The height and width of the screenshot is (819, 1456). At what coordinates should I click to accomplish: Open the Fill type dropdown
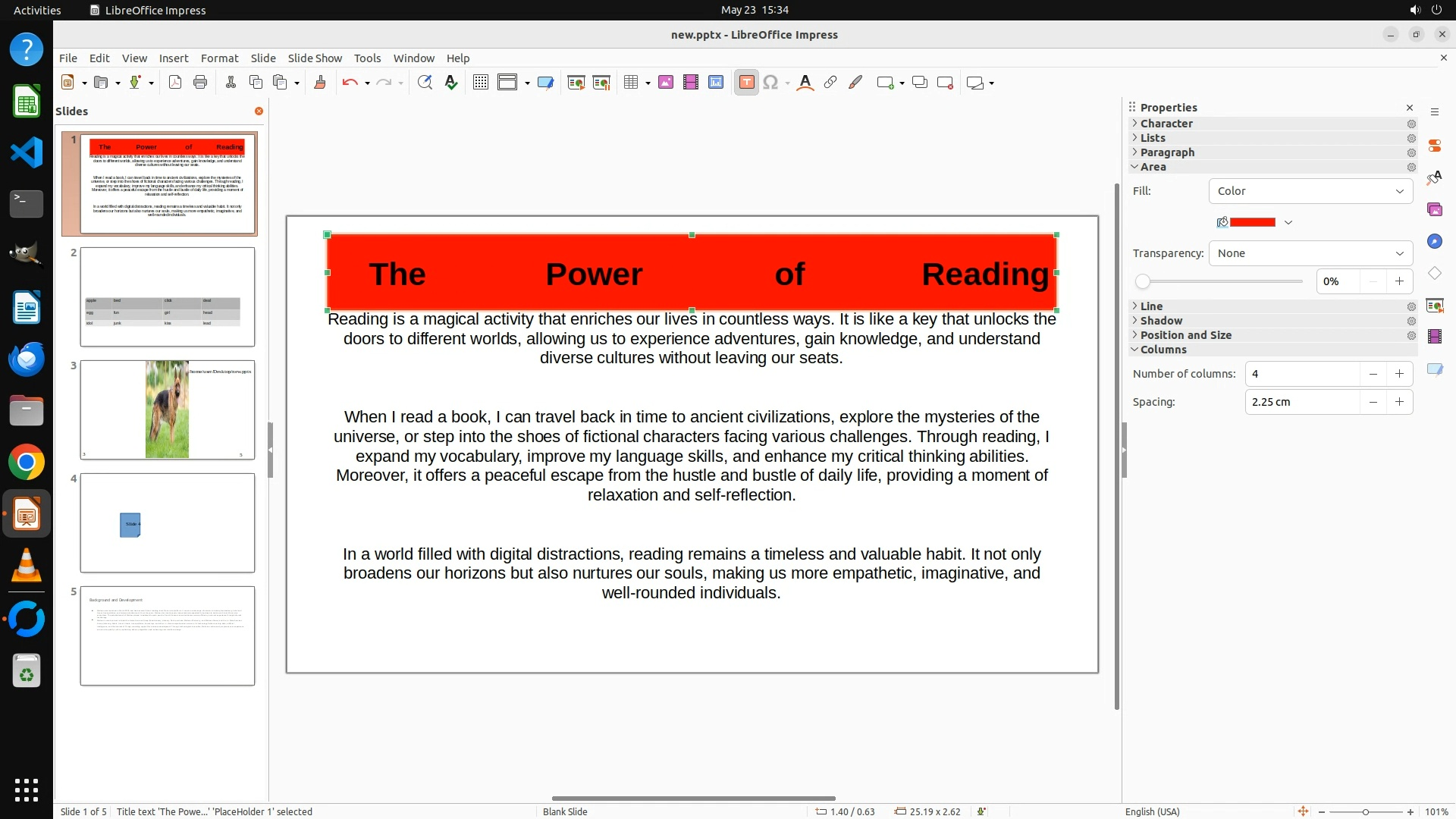tap(1310, 191)
